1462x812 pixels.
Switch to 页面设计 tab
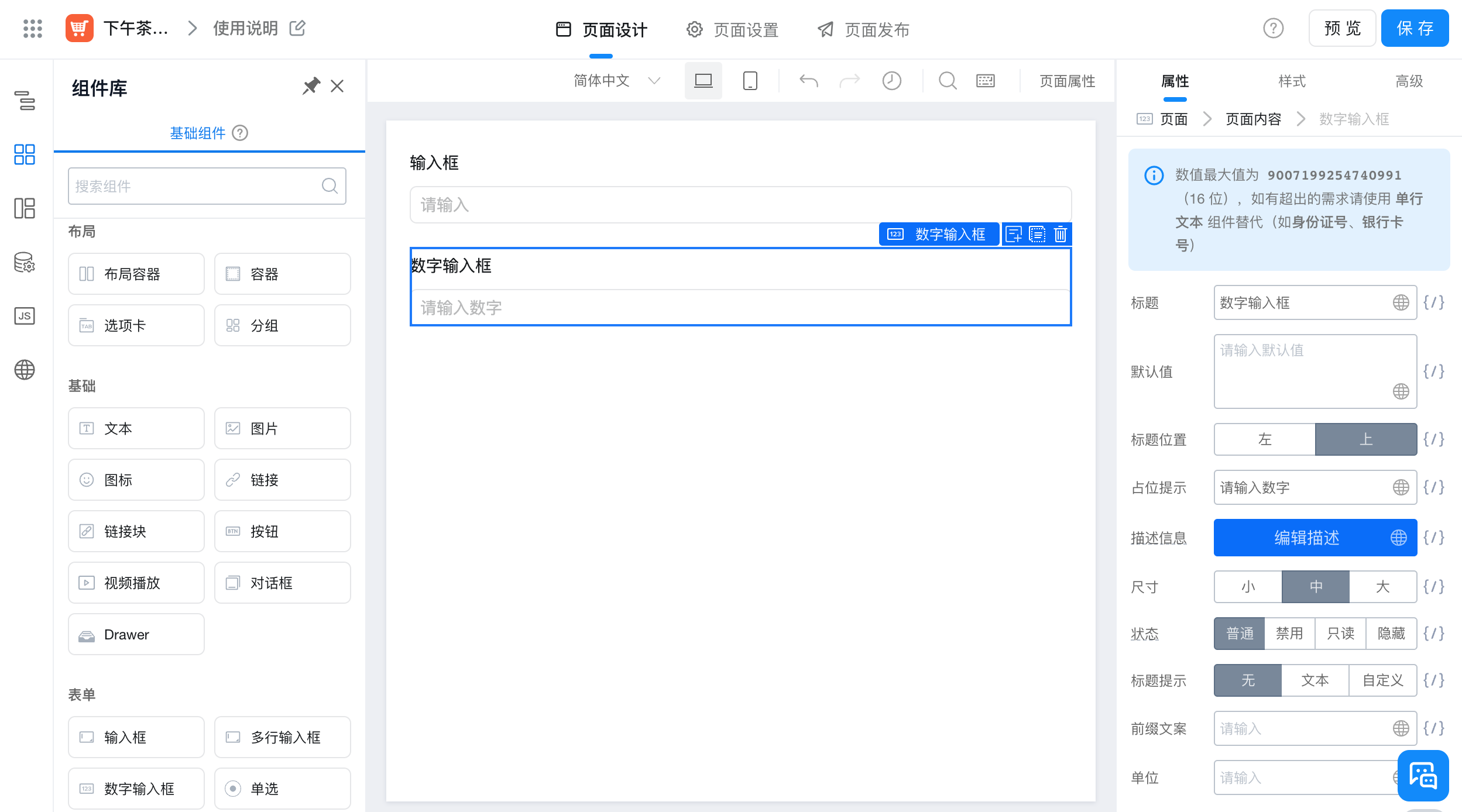pyautogui.click(x=601, y=30)
